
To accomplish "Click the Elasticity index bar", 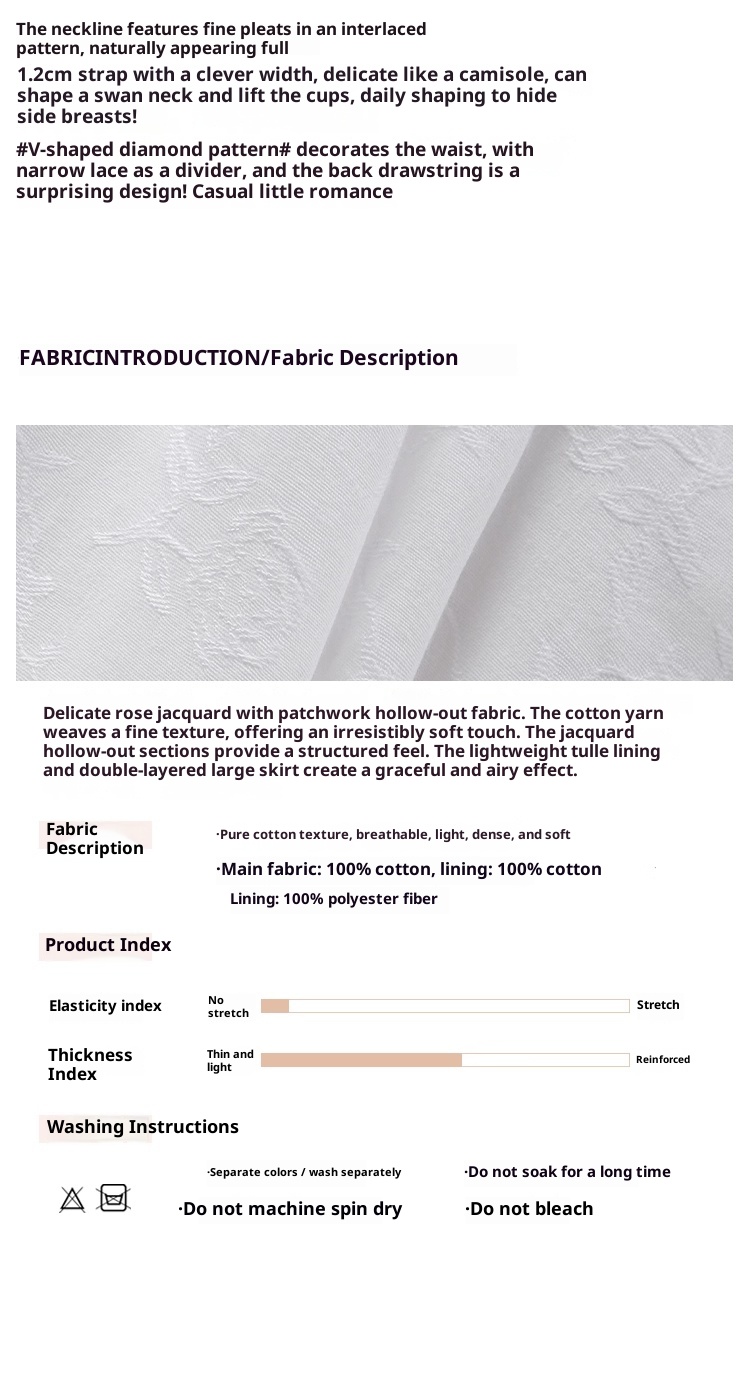I will tap(445, 1006).
